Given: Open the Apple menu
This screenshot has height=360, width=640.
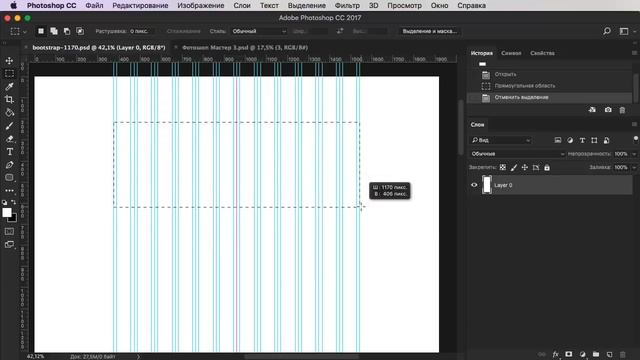Looking at the screenshot, I should tap(13, 6).
